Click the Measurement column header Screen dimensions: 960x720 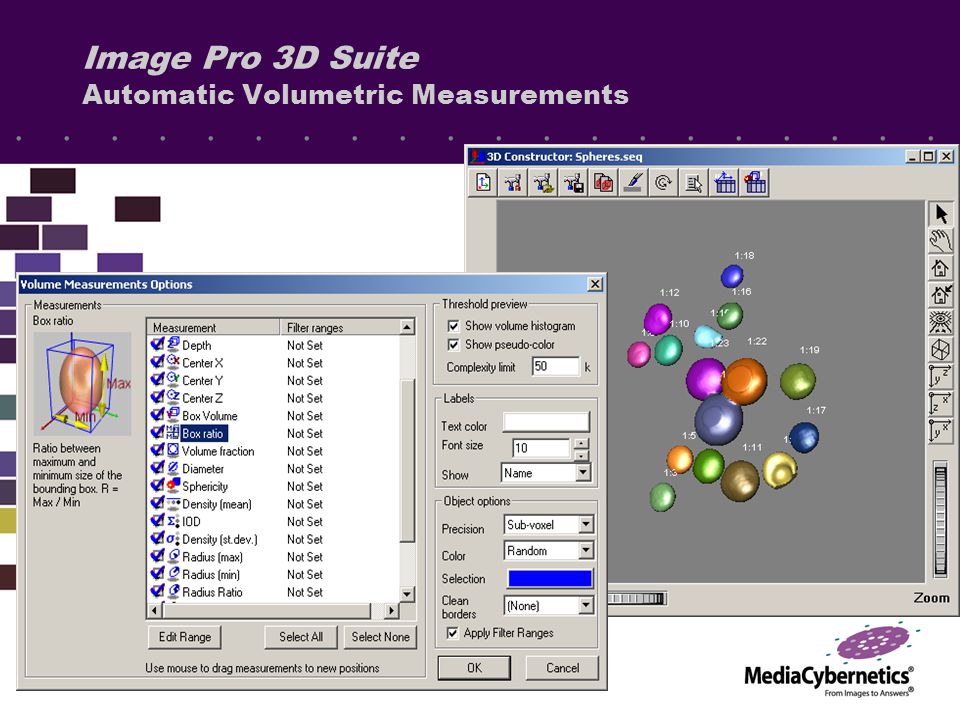[x=212, y=328]
